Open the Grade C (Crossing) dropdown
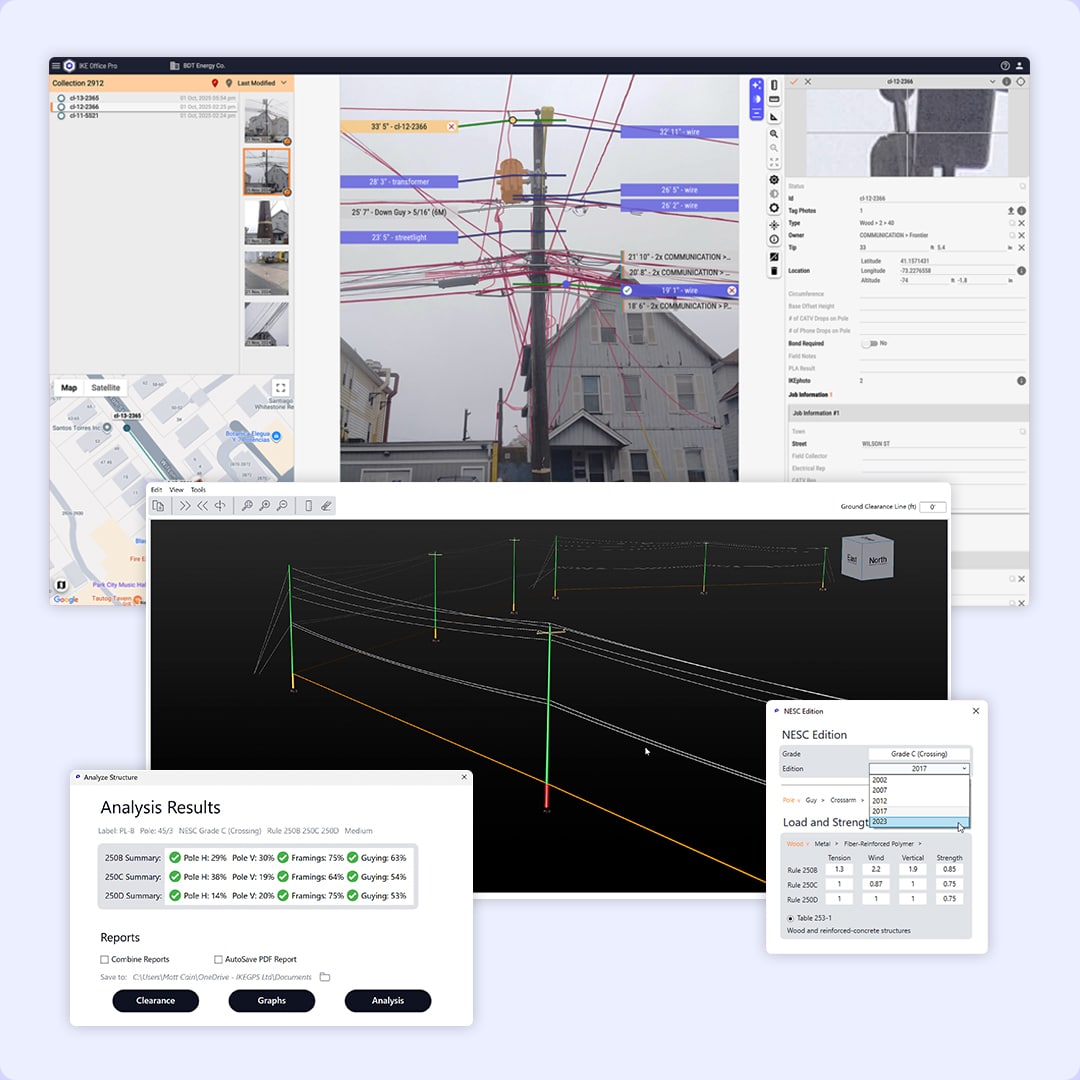1080x1080 pixels. (x=919, y=754)
